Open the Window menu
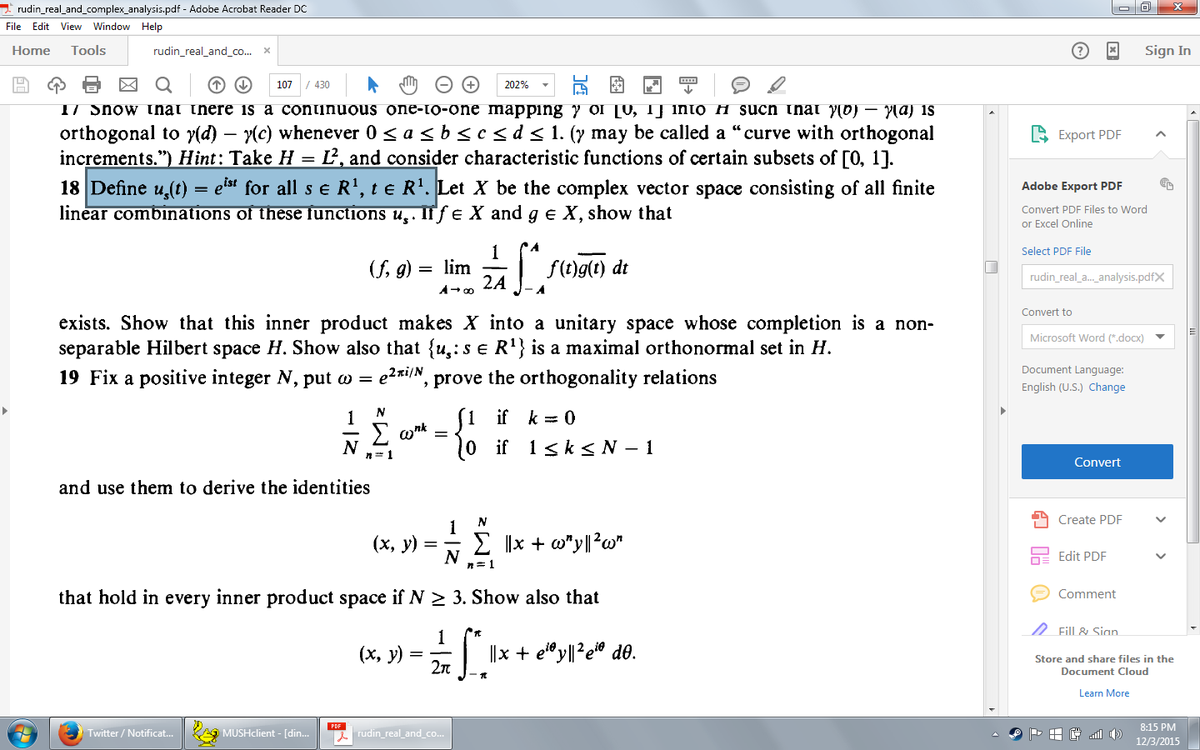1200x750 pixels. coord(111,26)
